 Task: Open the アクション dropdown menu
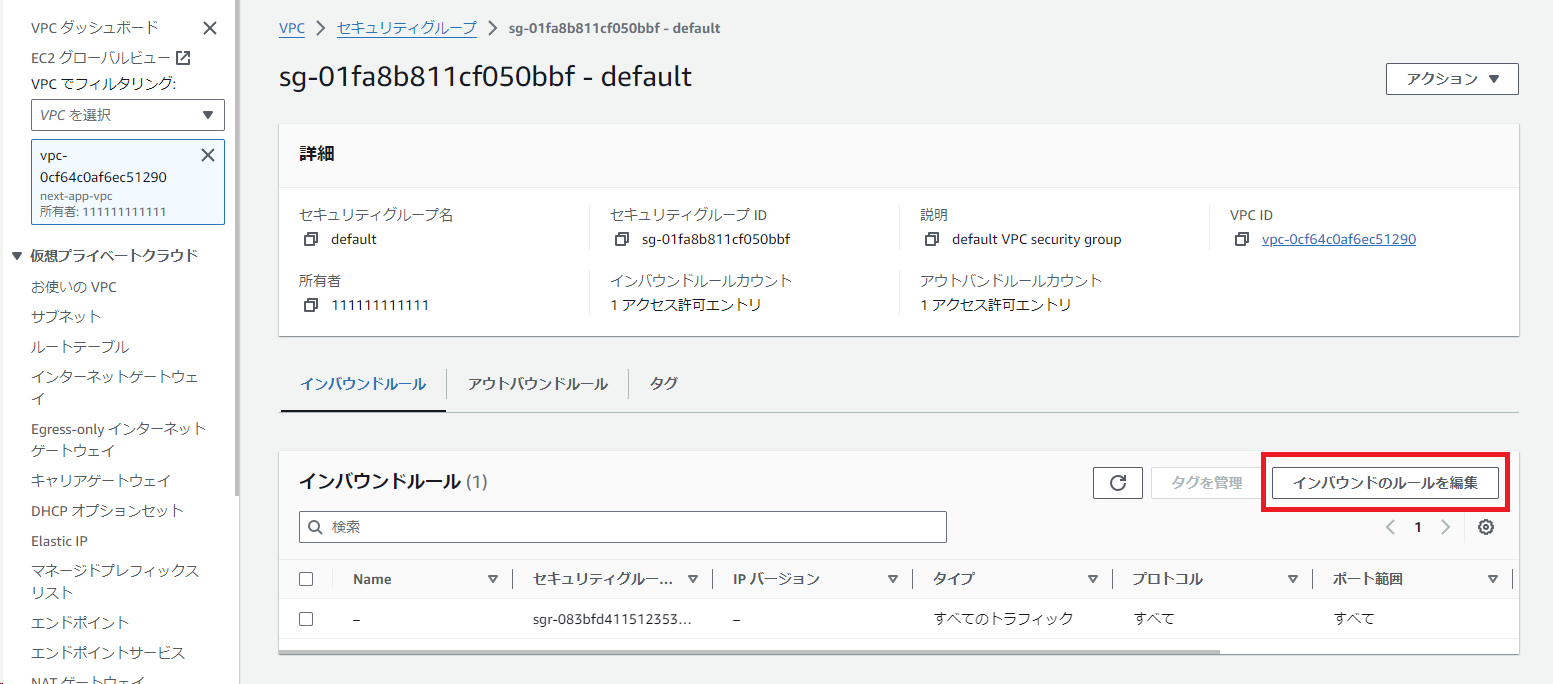pos(1452,79)
